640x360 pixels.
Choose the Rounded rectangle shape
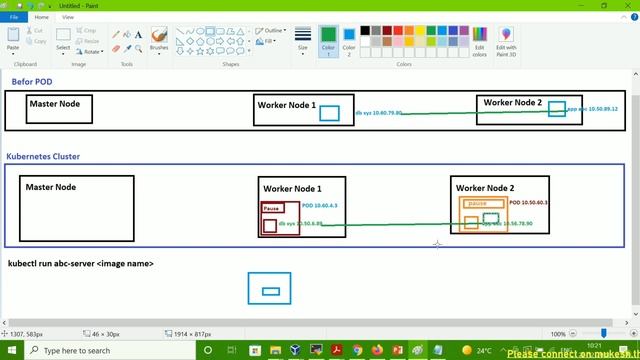(x=220, y=31)
